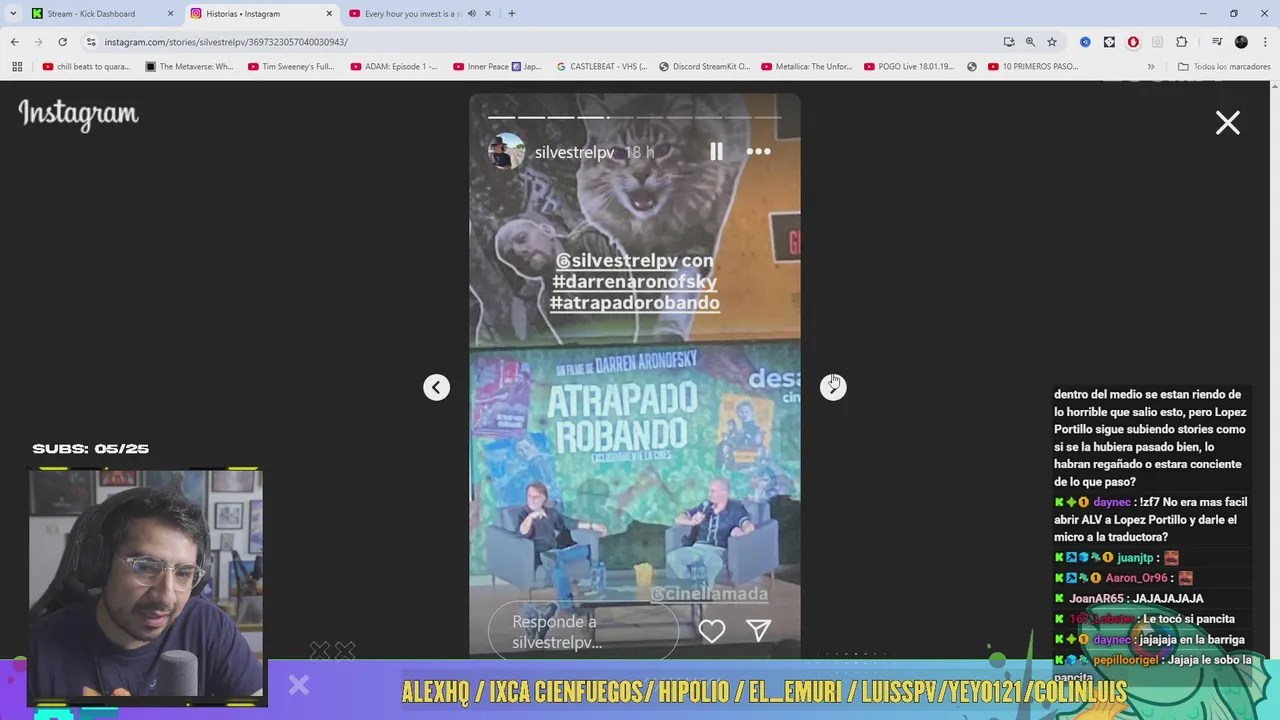Open the silvestrelpv username link
The width and height of the screenshot is (1280, 720).
(574, 152)
